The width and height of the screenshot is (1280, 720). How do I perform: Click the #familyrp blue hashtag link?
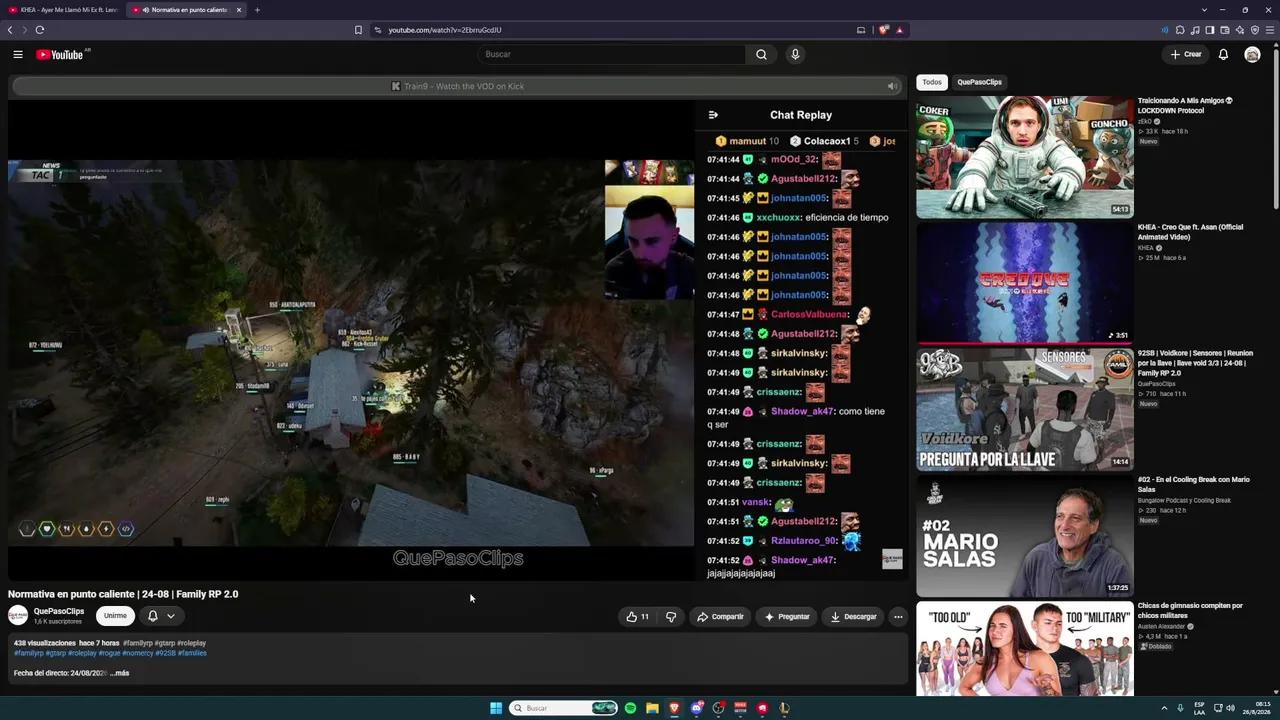(x=28, y=653)
